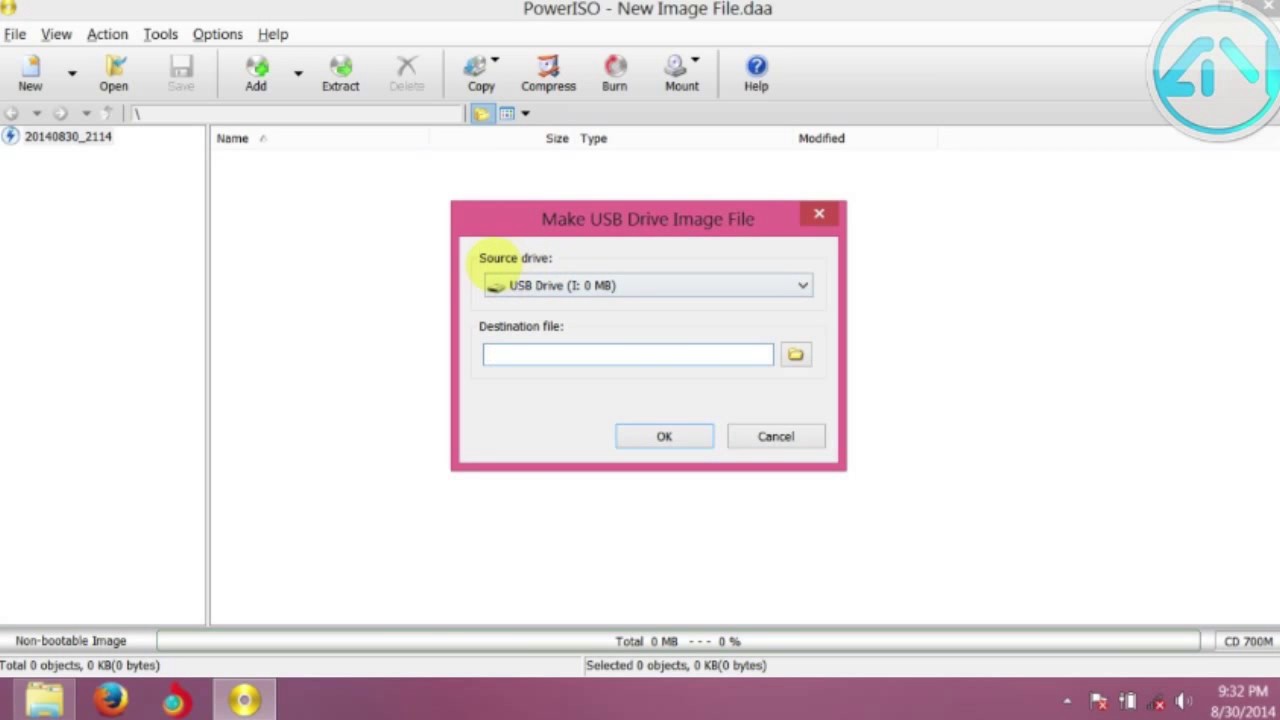1280x720 pixels.
Task: Open File Explorer from the taskbar
Action: tap(44, 699)
